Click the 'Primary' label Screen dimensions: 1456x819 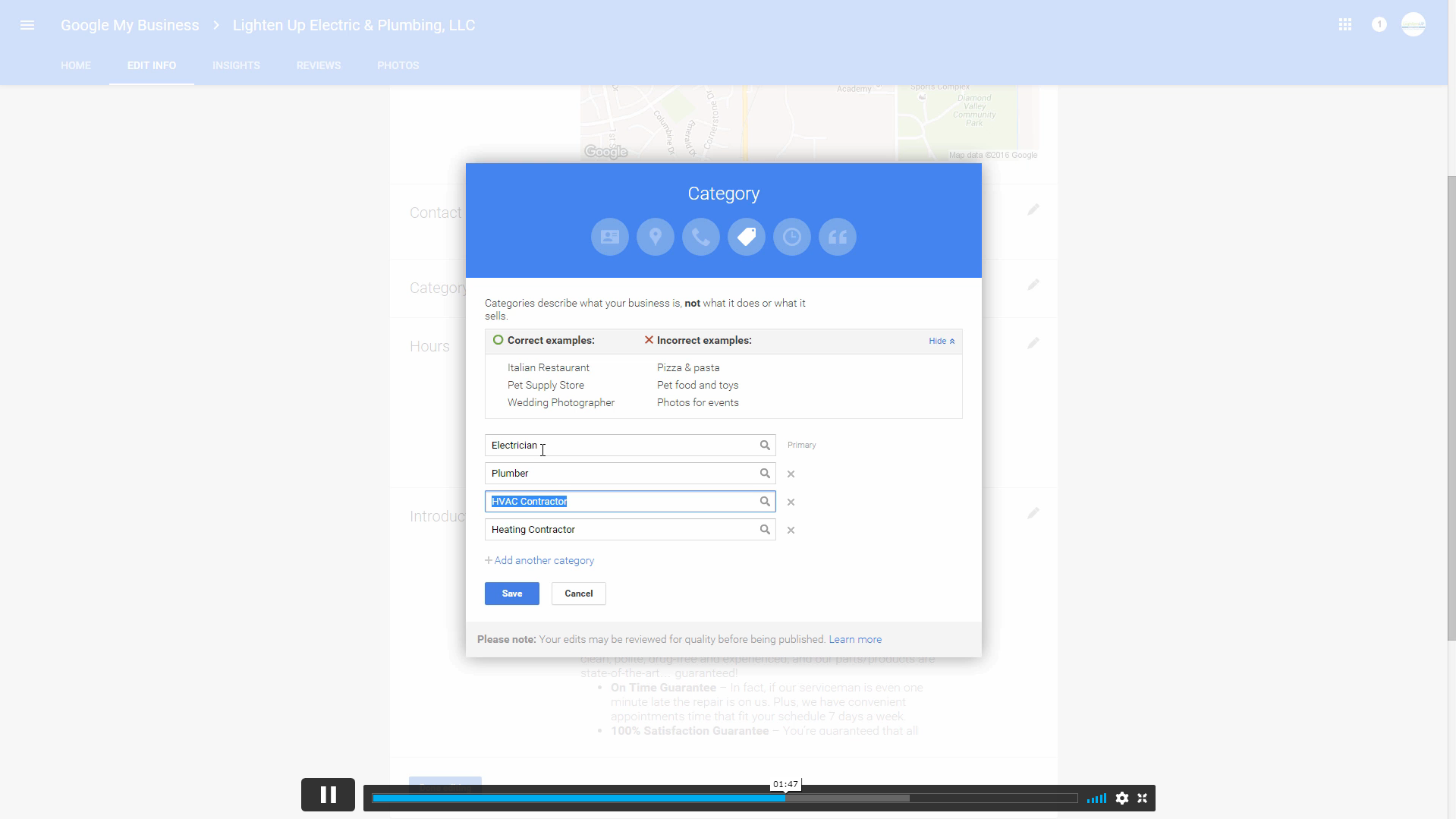coord(802,446)
